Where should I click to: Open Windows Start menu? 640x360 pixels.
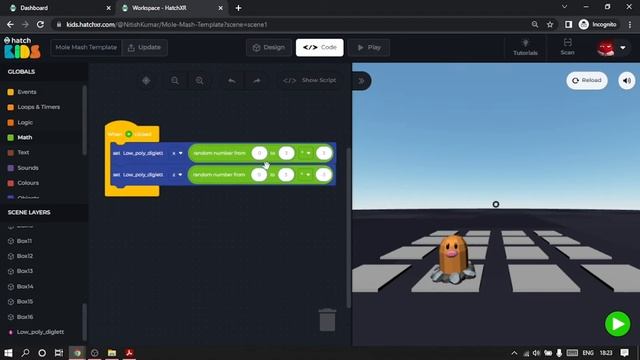click(8, 353)
